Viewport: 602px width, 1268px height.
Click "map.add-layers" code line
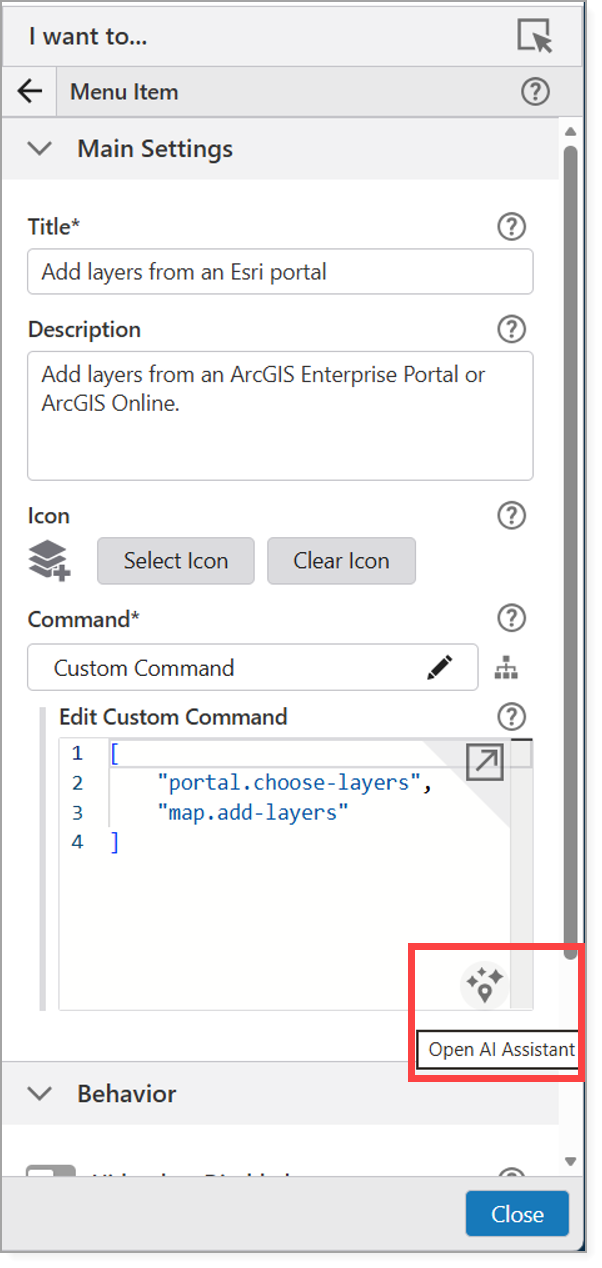pos(253,813)
